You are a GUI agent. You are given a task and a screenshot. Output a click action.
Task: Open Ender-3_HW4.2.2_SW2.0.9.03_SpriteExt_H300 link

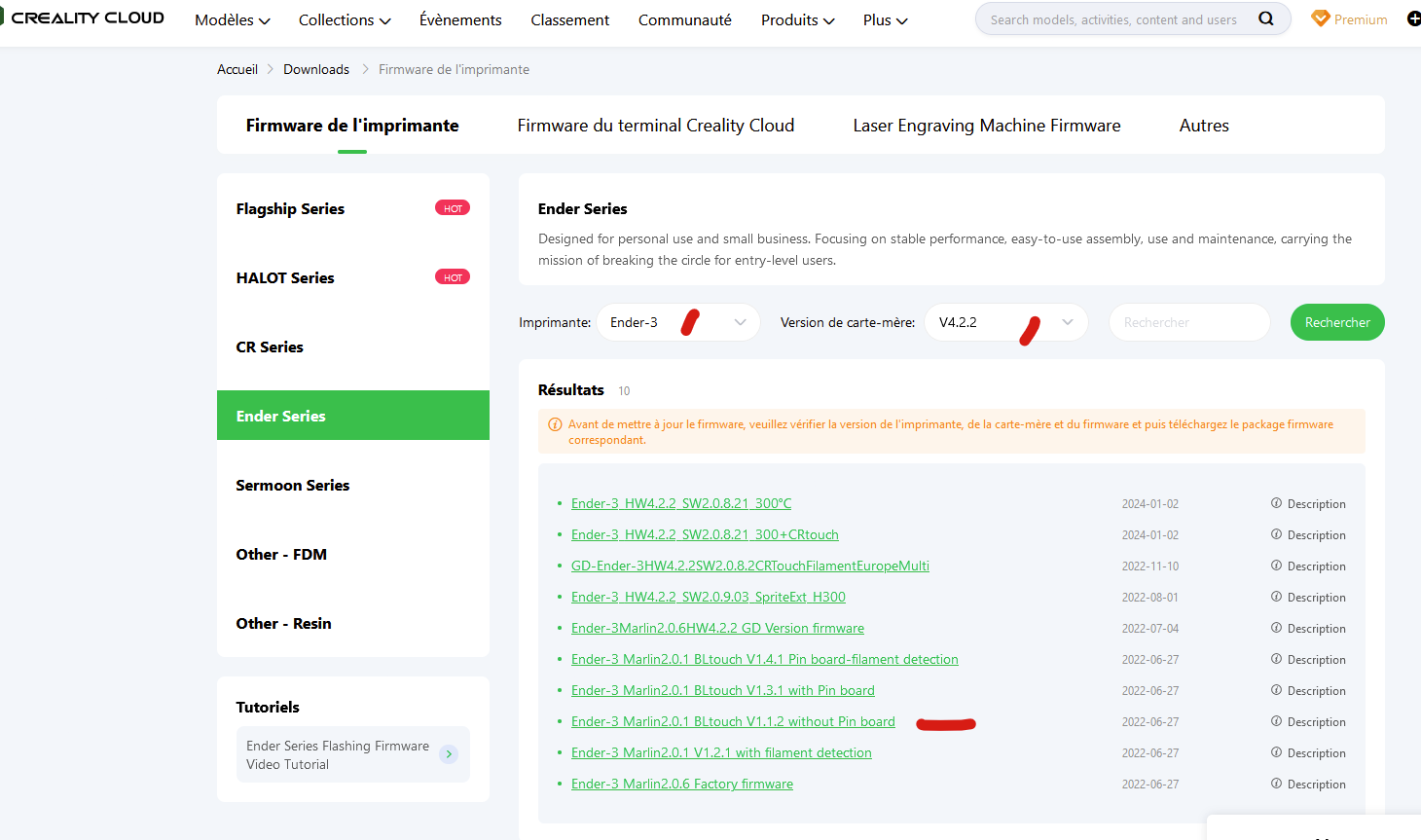pos(709,597)
